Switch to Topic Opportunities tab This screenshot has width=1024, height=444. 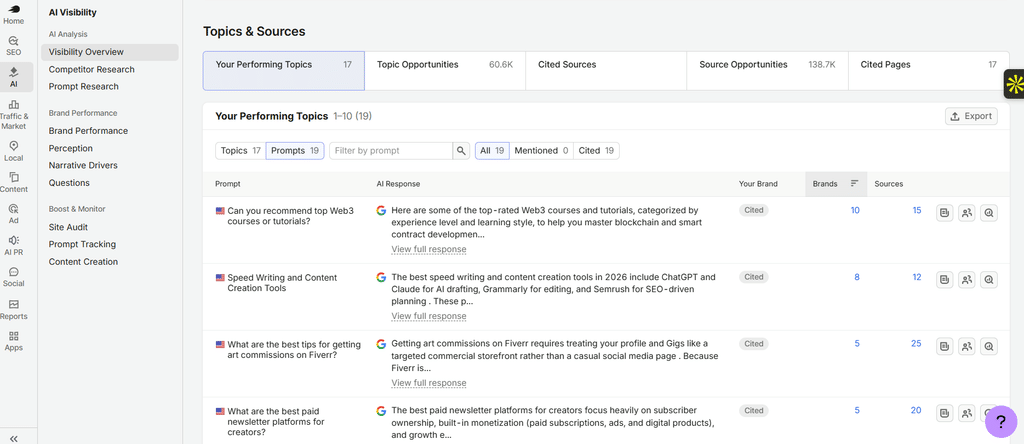pos(445,71)
